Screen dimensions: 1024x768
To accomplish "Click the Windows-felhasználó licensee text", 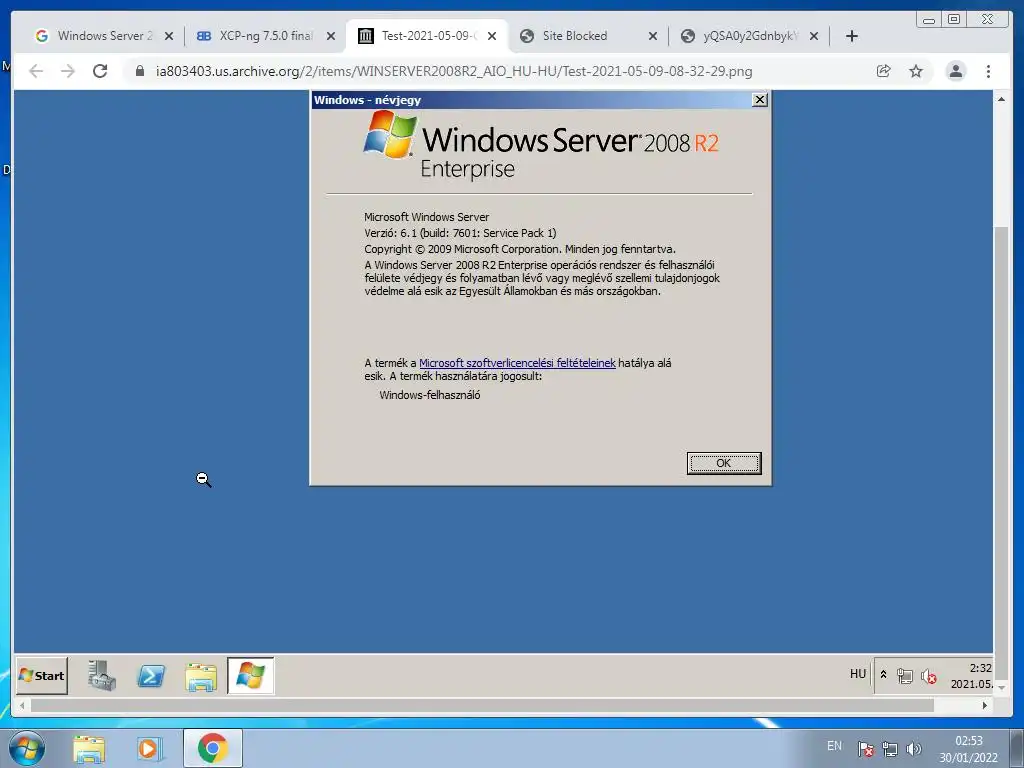I will [430, 395].
